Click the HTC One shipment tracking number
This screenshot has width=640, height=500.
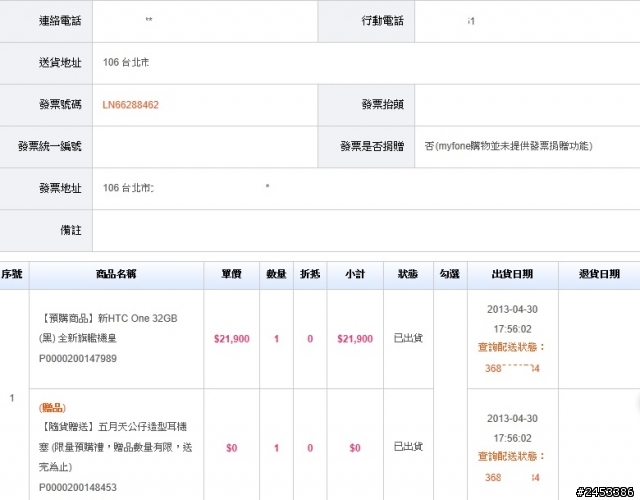point(513,369)
